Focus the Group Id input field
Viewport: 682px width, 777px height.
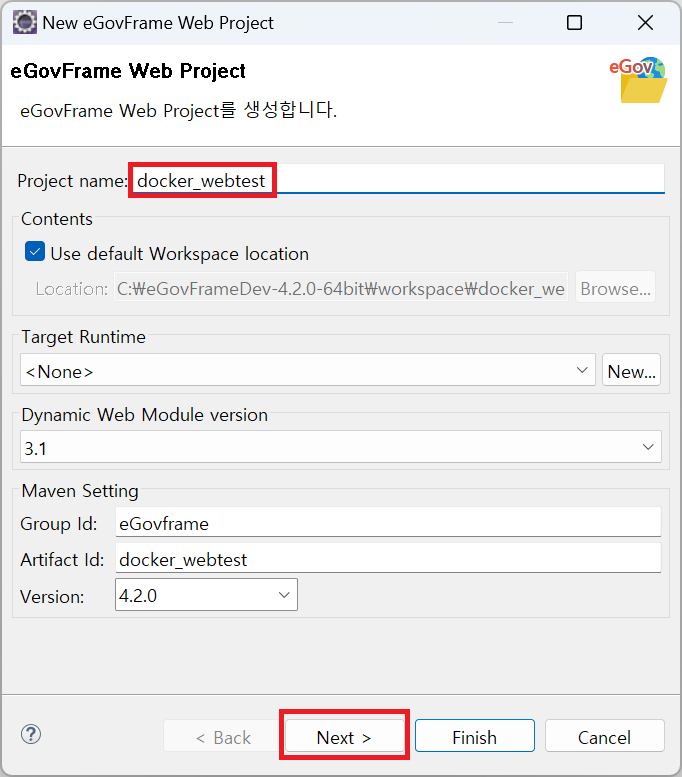[388, 522]
